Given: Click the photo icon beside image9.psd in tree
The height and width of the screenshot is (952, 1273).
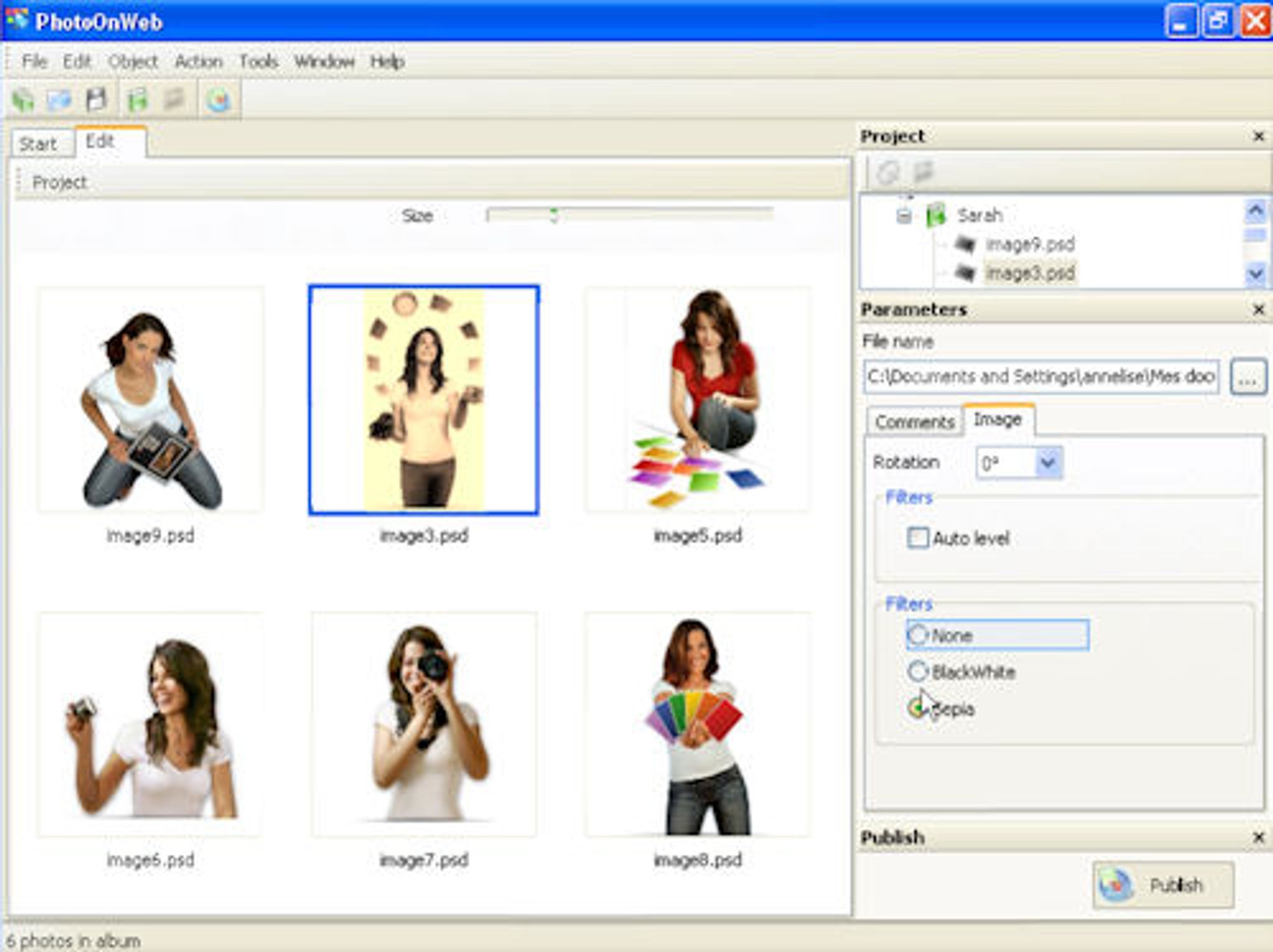Looking at the screenshot, I should [x=965, y=244].
